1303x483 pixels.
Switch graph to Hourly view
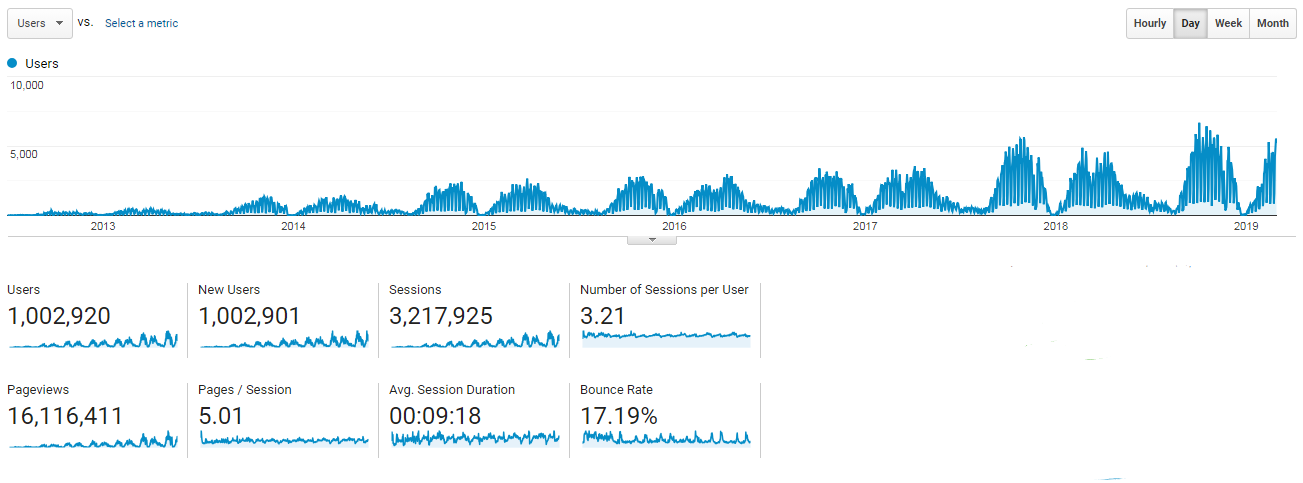click(x=1149, y=23)
